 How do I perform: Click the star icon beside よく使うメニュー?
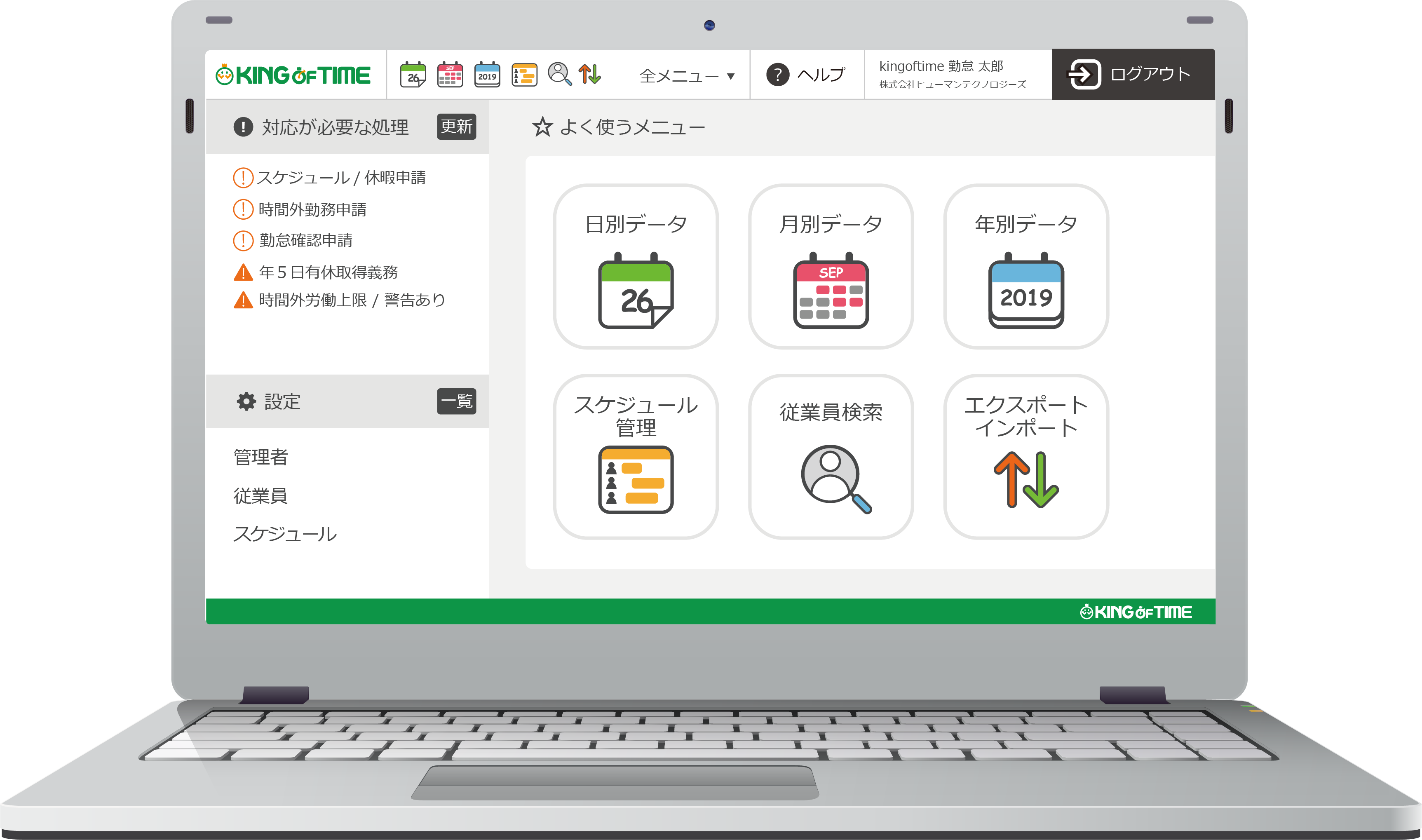pyautogui.click(x=542, y=126)
